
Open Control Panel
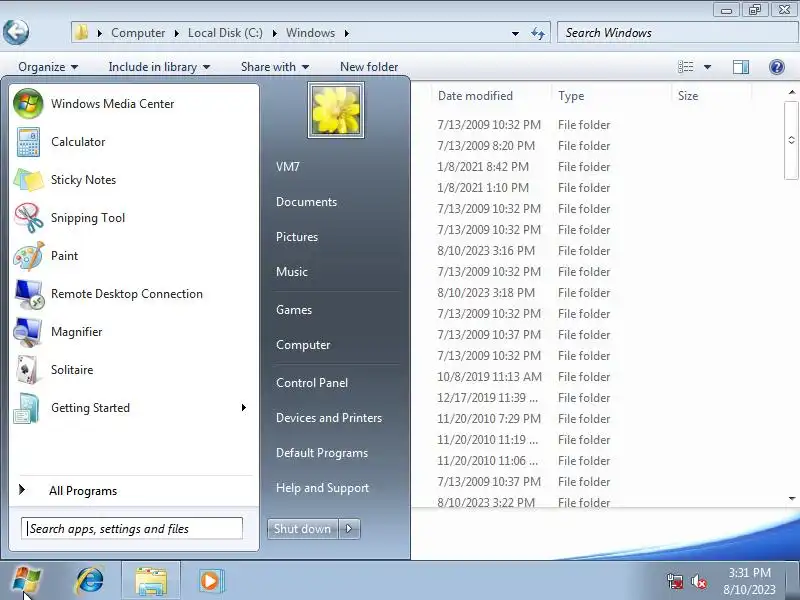click(312, 383)
